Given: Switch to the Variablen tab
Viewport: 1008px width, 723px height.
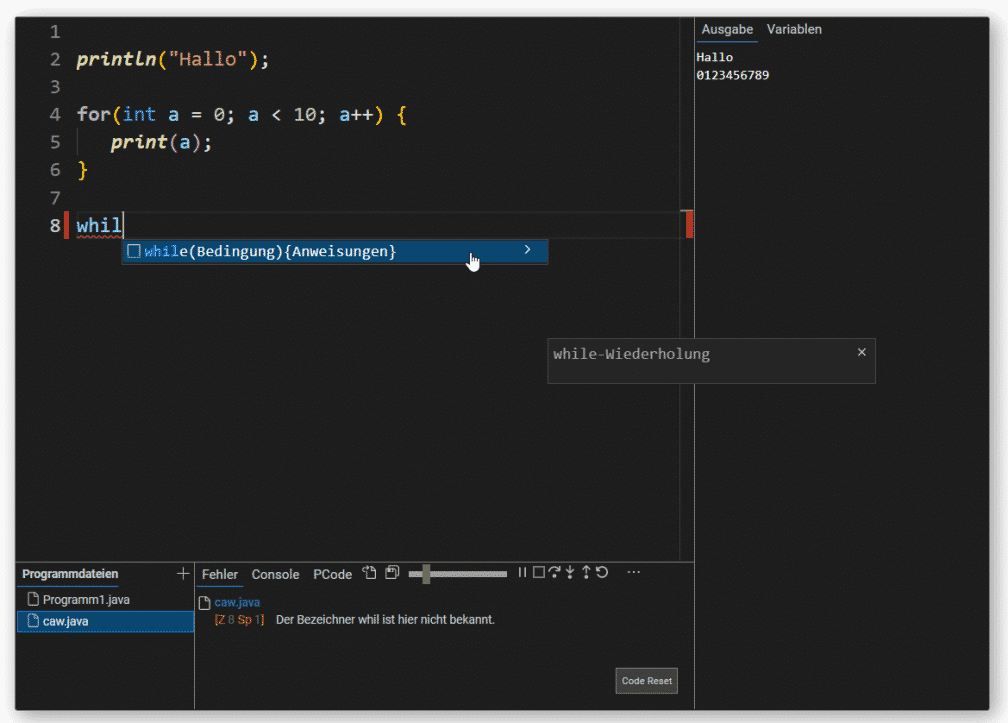Looking at the screenshot, I should (794, 30).
